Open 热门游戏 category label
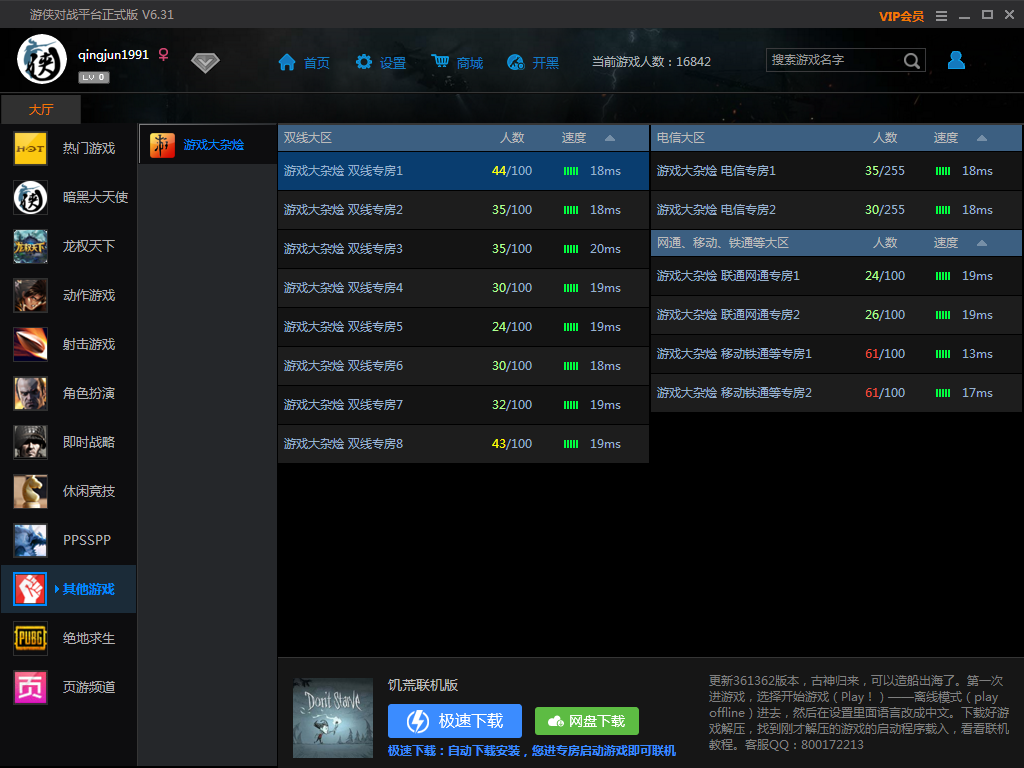This screenshot has width=1024, height=768. [x=89, y=148]
